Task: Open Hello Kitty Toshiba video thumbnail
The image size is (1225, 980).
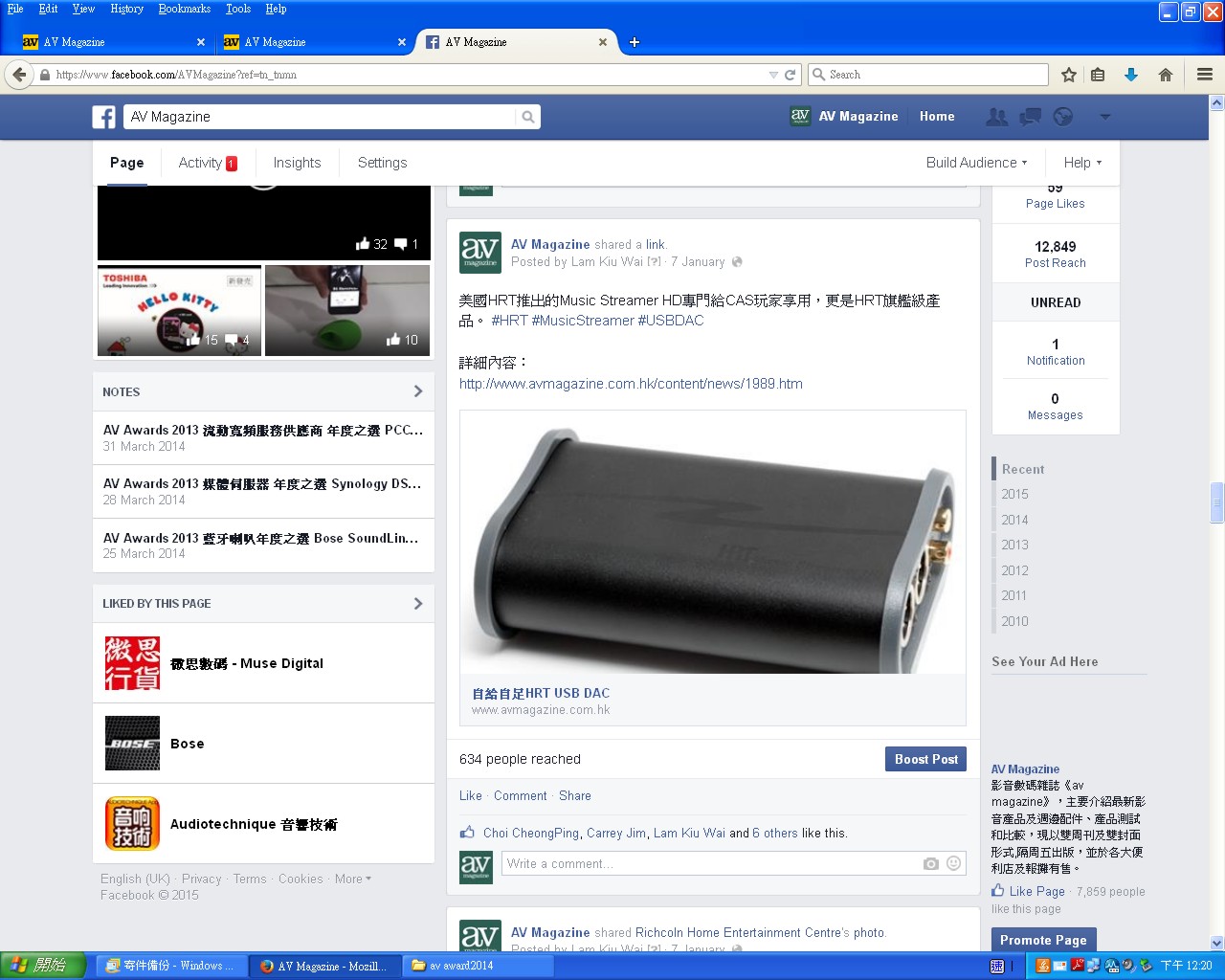Action: pyautogui.click(x=179, y=311)
